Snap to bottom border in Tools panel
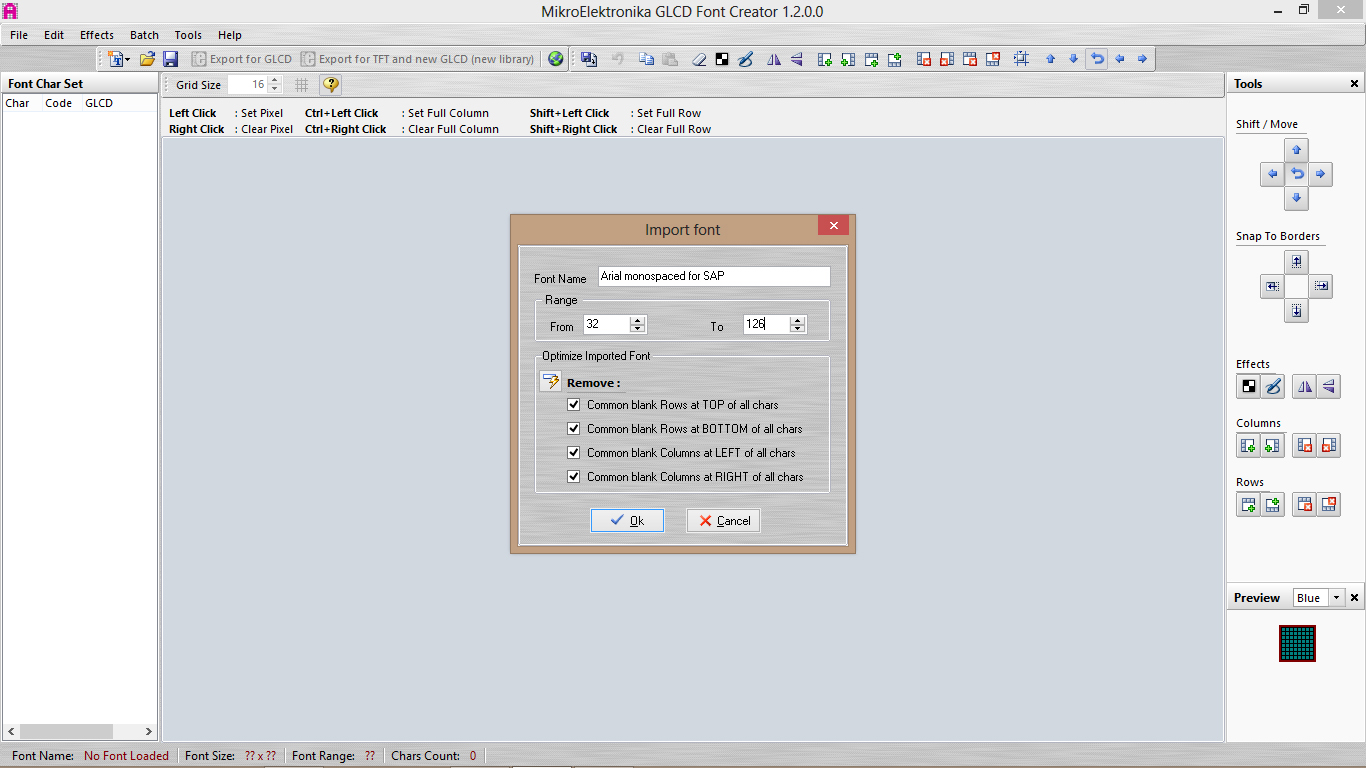The height and width of the screenshot is (768, 1366). (x=1296, y=311)
